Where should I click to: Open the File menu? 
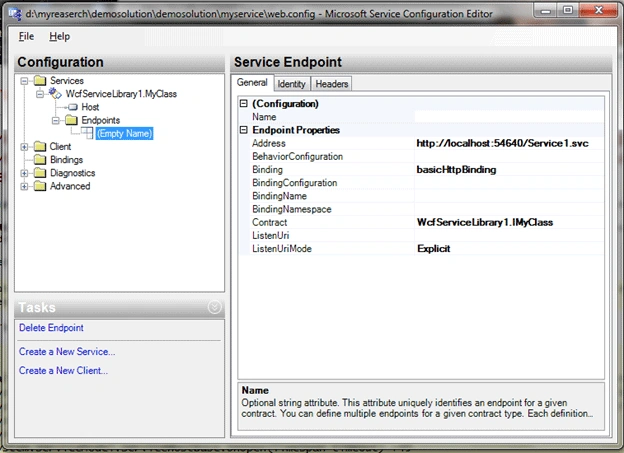point(26,36)
